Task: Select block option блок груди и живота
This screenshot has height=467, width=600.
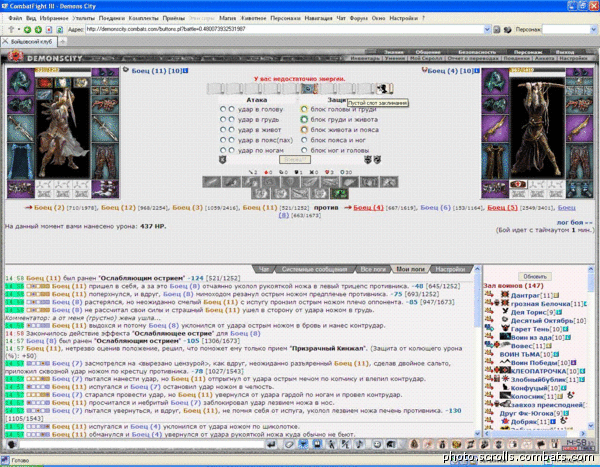Action: [304, 119]
